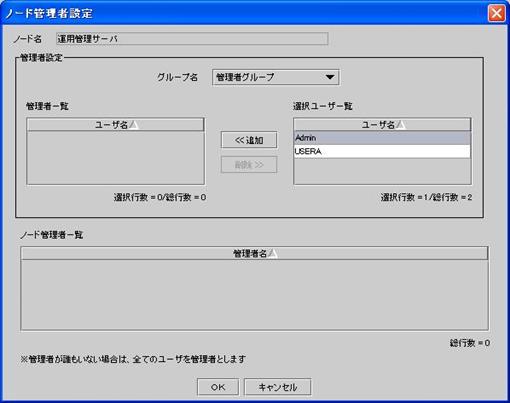Sort 管理者一覧 by ユーザ名 header
The width and height of the screenshot is (510, 403).
[115, 125]
